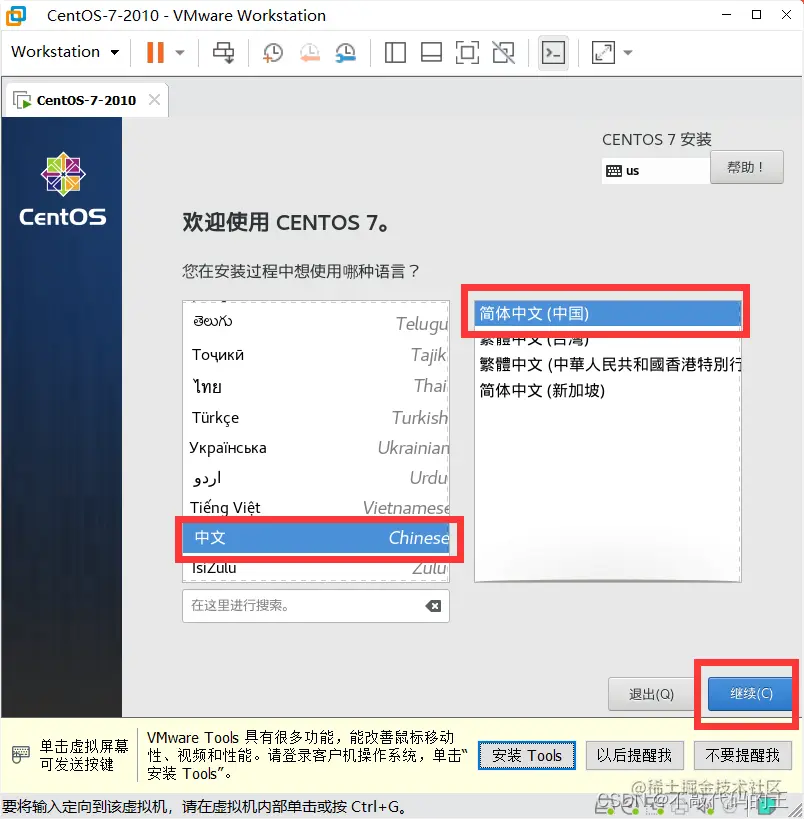Screen dimensions: 804x819
Task: Toggle the library sidebar view
Action: pos(395,52)
